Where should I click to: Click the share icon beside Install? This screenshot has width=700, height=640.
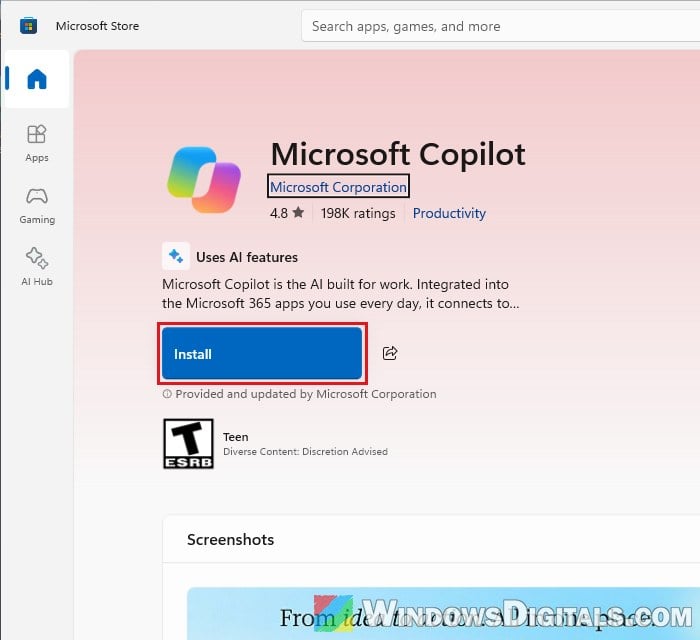390,353
